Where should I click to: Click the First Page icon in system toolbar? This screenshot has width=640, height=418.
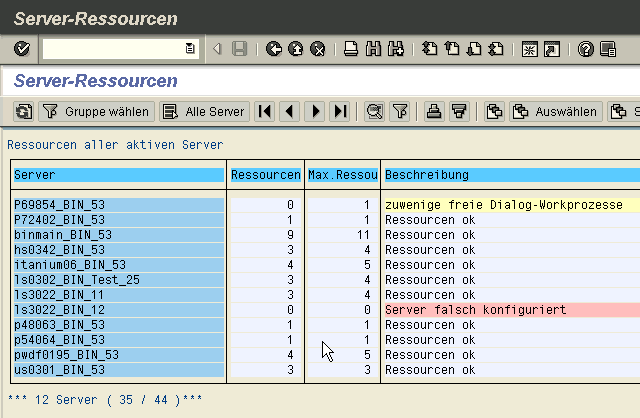429,49
